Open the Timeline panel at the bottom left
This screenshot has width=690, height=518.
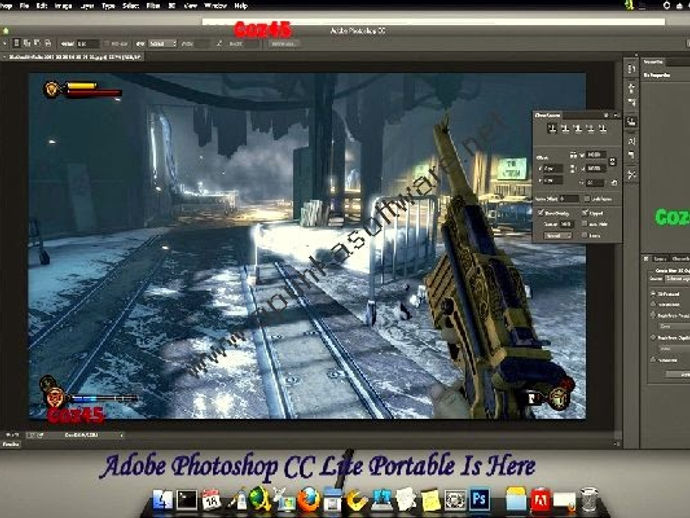(11, 444)
